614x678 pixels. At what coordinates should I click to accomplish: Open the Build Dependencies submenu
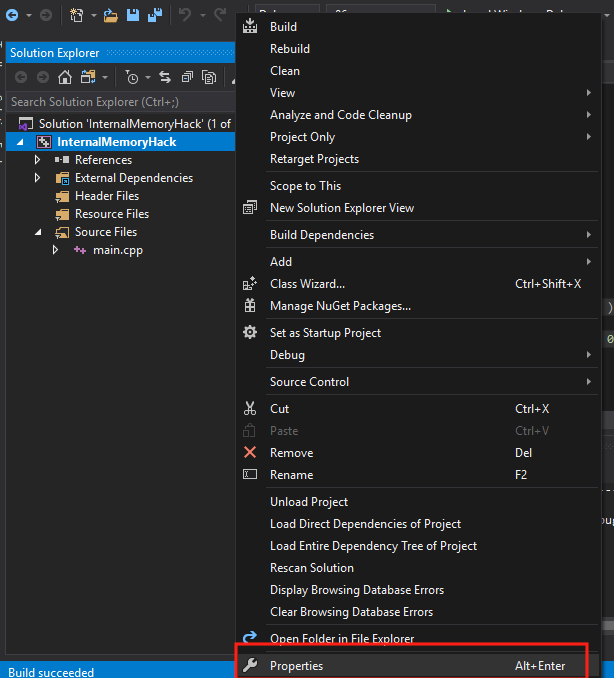coord(322,235)
